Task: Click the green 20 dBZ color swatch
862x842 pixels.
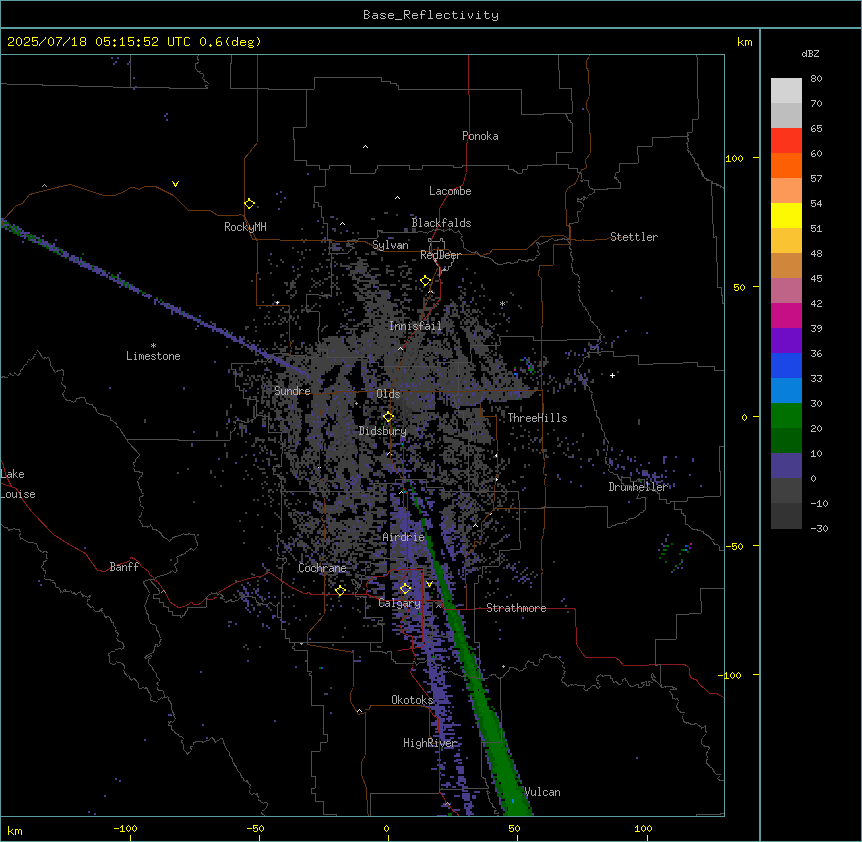Action: pyautogui.click(x=786, y=416)
